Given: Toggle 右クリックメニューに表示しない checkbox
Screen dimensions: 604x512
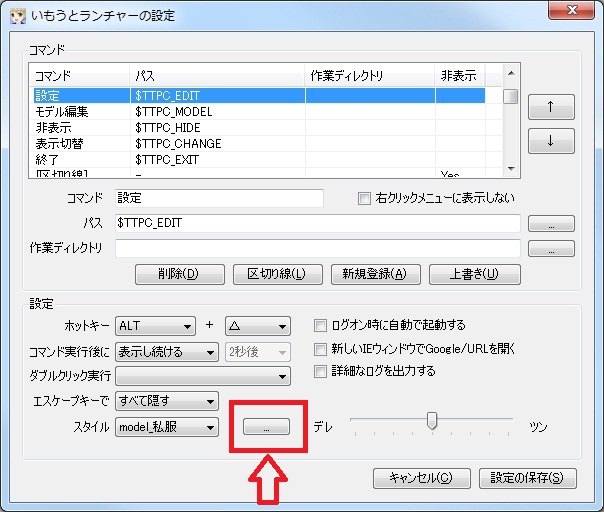Looking at the screenshot, I should 364,198.
